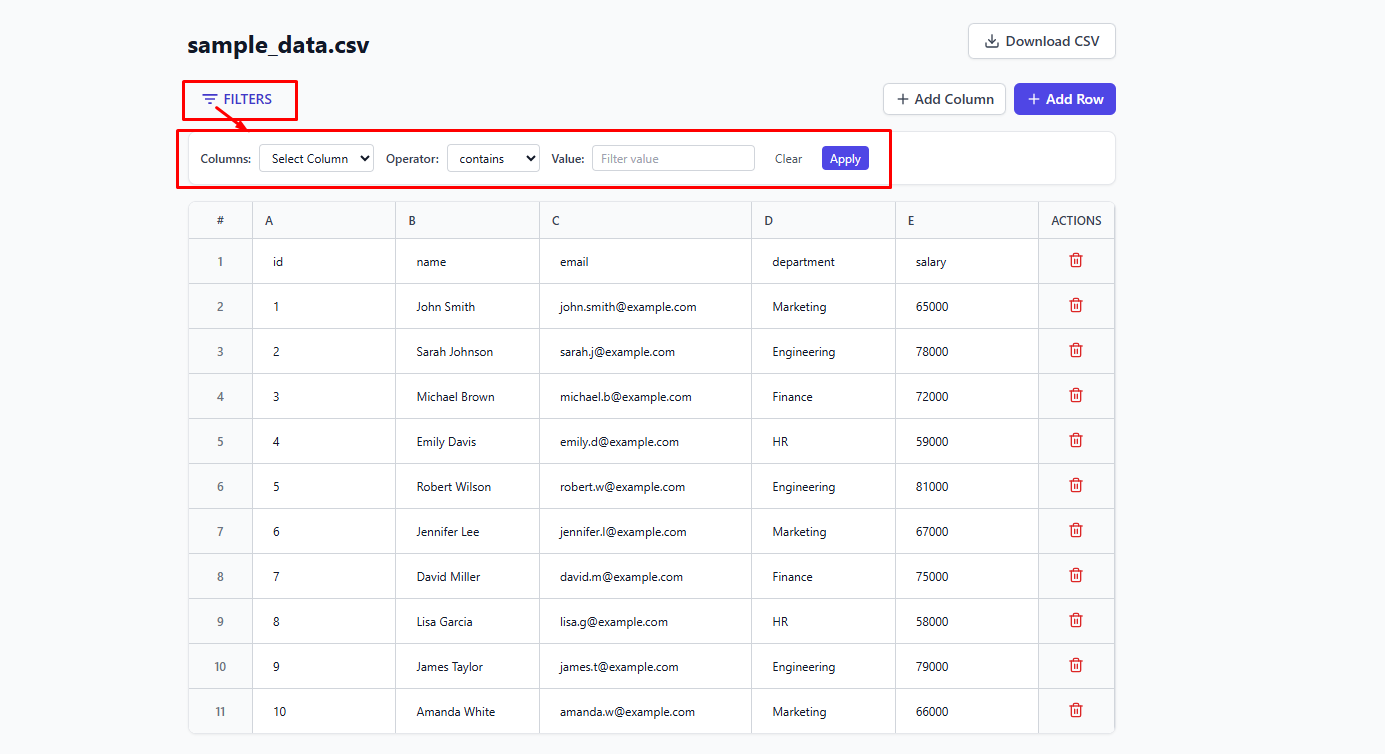Click trash icon next to Robert Wilson
This screenshot has height=754, width=1385.
tap(1076, 486)
